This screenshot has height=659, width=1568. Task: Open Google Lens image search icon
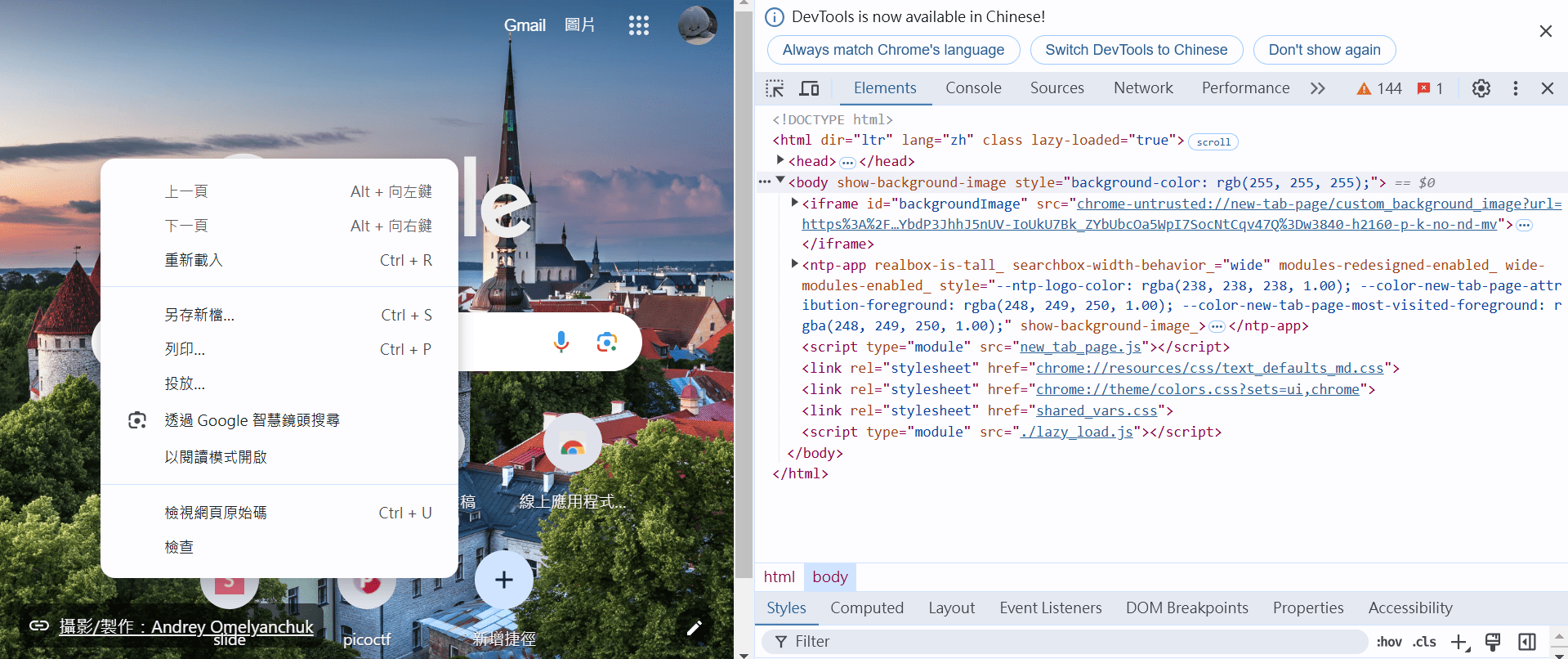(606, 342)
